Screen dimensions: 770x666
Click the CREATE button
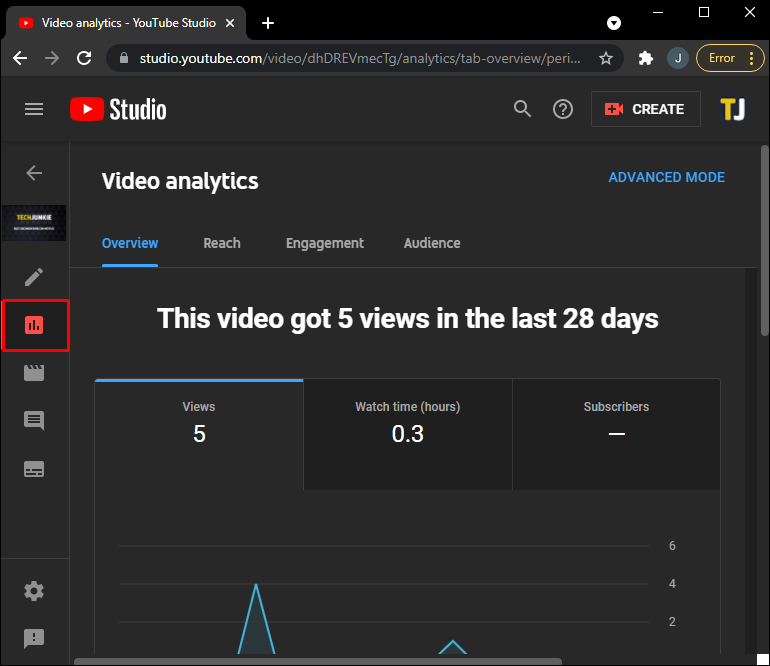tap(645, 109)
